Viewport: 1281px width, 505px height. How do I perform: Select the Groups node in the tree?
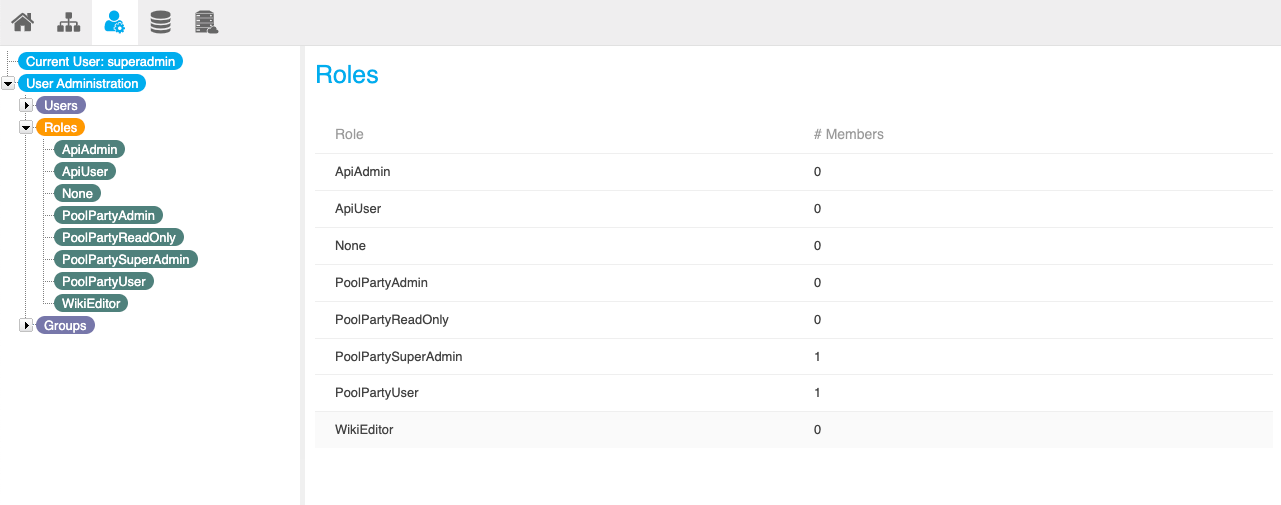coord(65,325)
